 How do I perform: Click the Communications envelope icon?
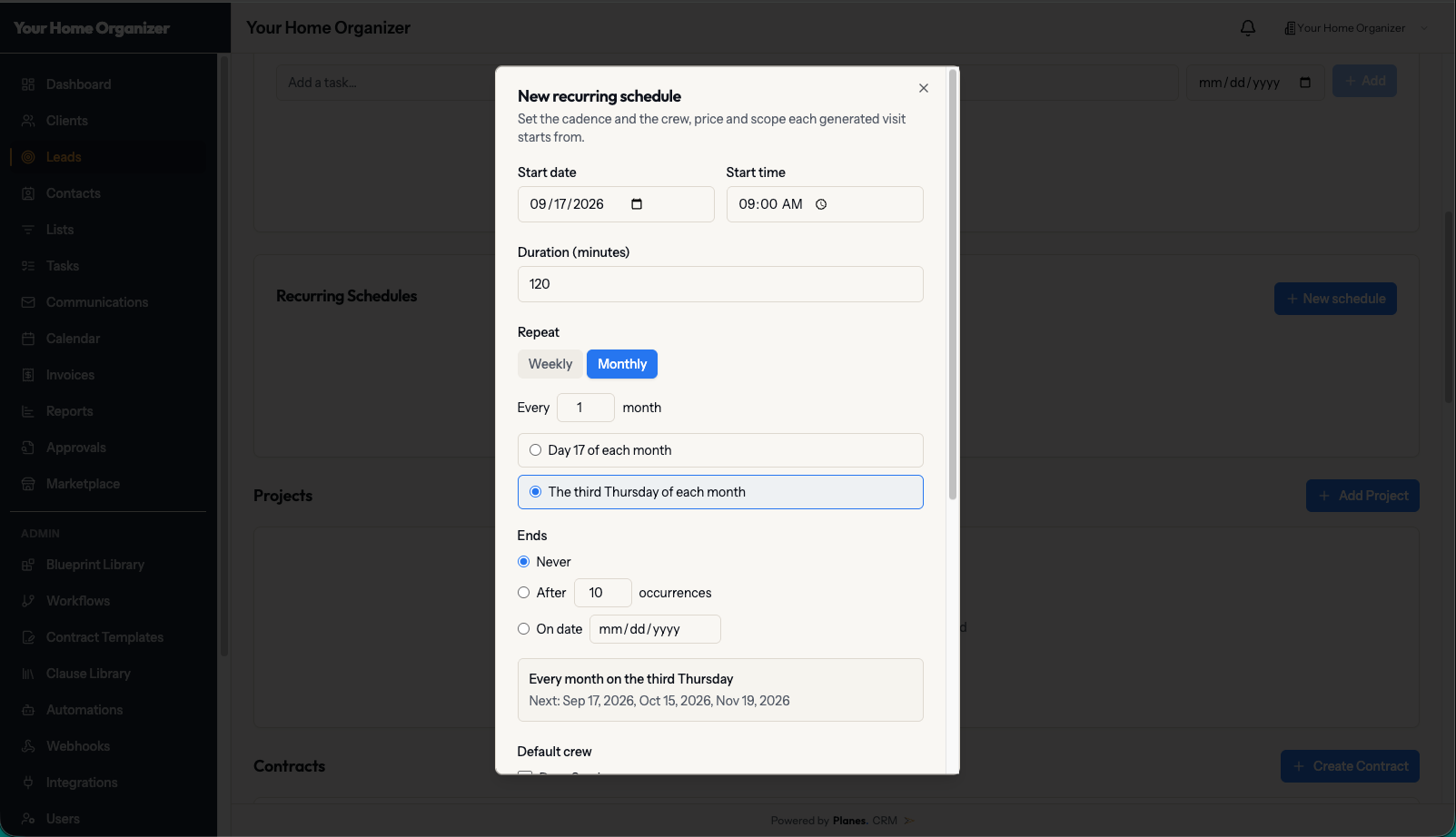tap(28, 302)
